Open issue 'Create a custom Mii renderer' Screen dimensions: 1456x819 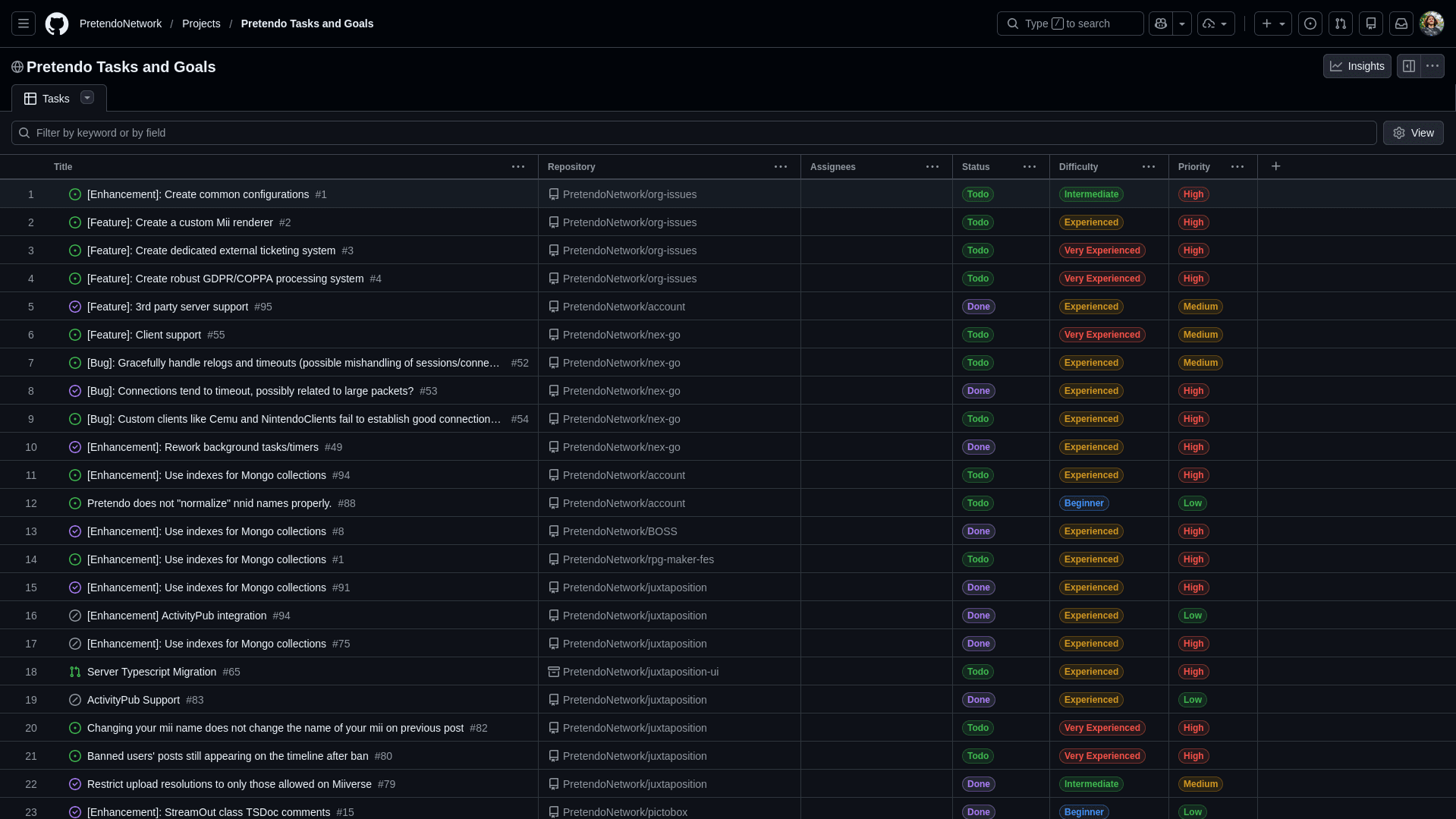[180, 222]
